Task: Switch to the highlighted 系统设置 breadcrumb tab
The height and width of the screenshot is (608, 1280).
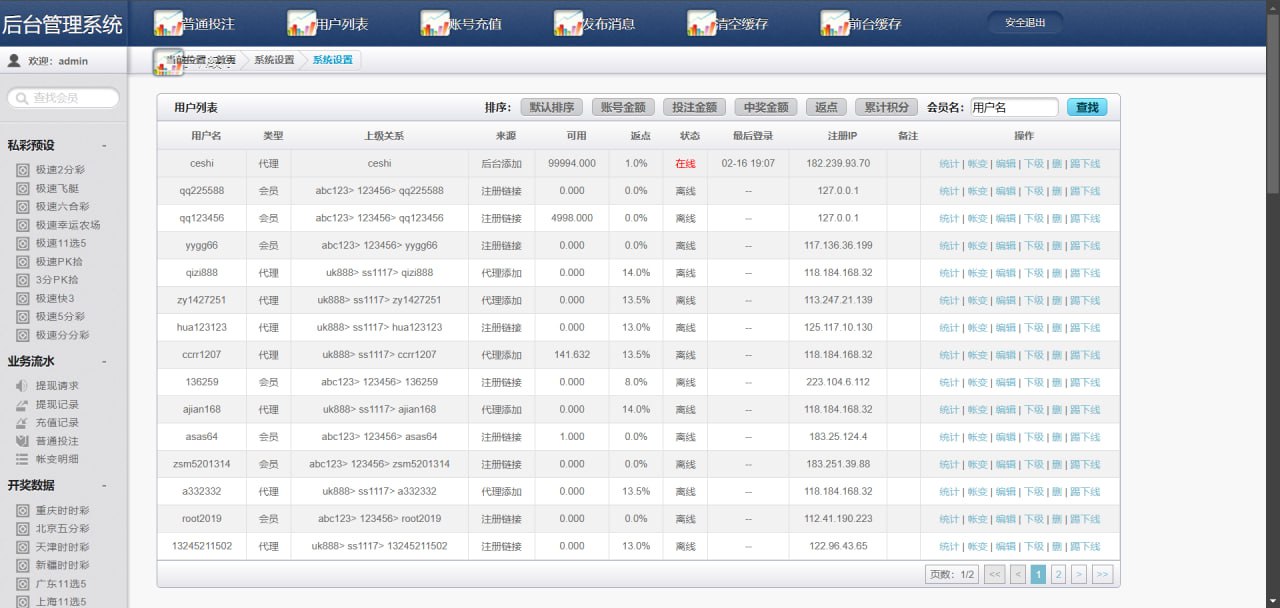Action: (x=332, y=60)
